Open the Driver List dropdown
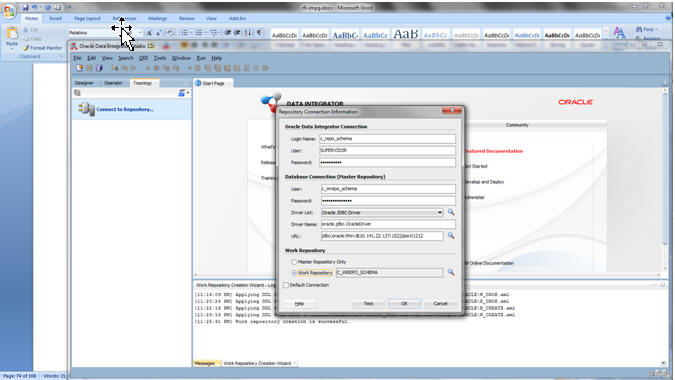Screen dimensions: 675x380 440,213
